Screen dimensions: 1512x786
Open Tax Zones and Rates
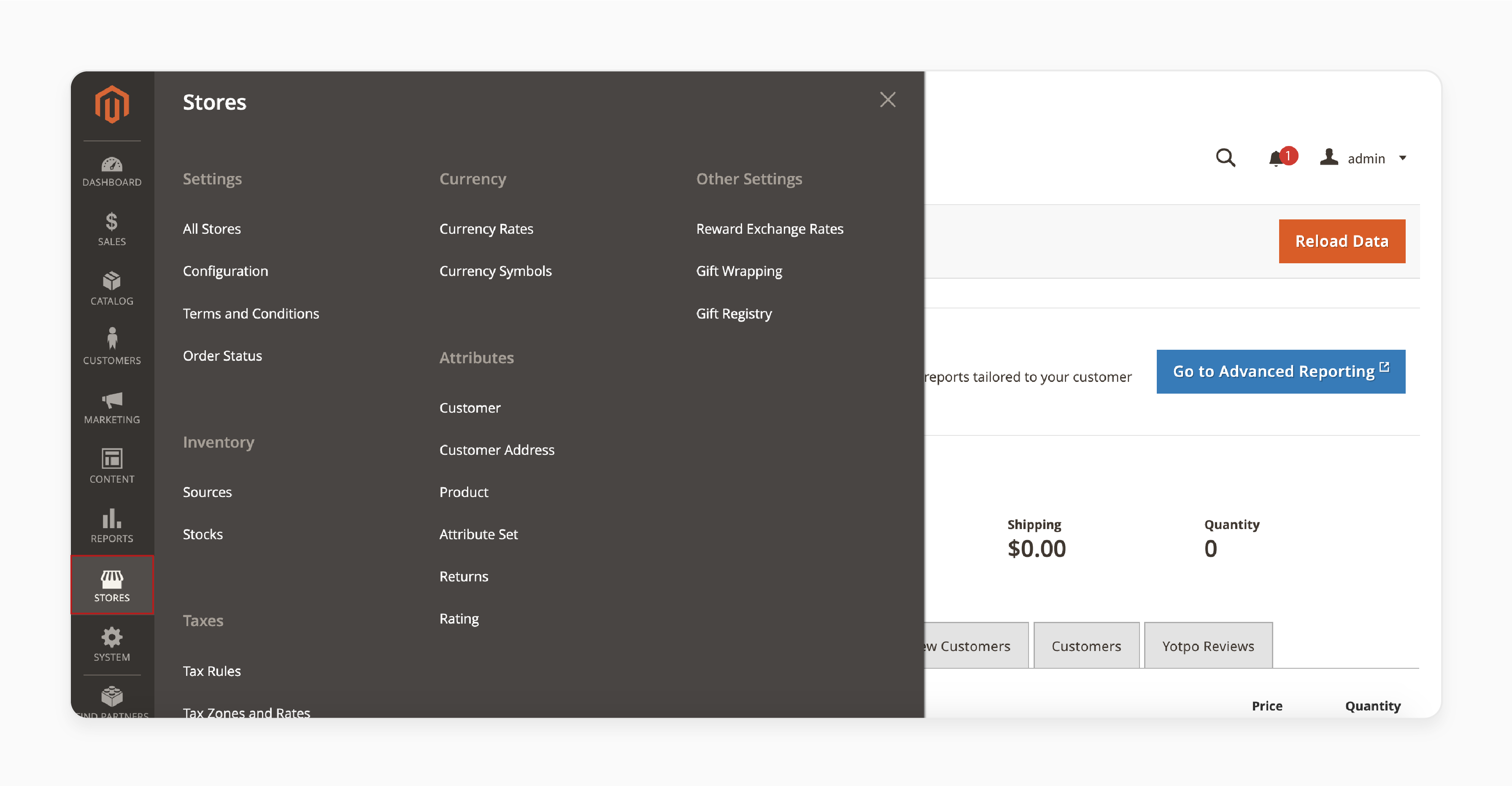(246, 712)
